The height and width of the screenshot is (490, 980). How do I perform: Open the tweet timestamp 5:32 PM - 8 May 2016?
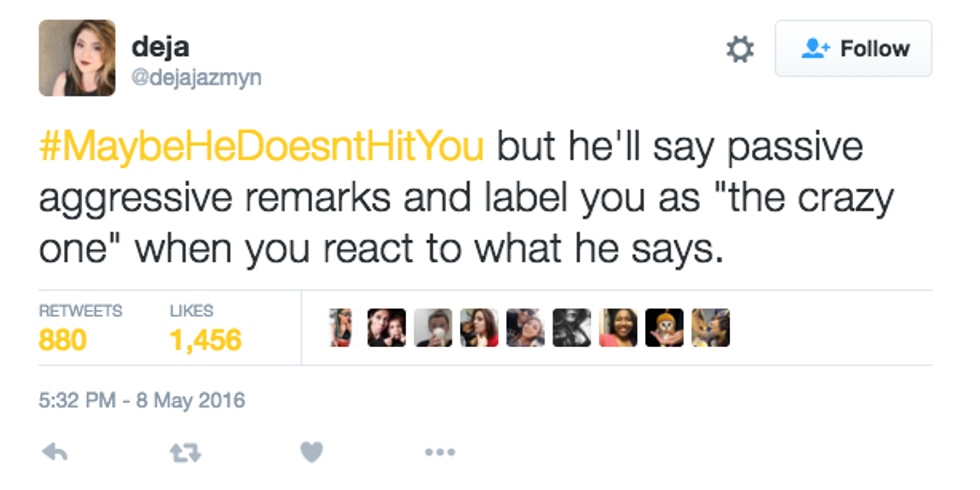click(141, 402)
